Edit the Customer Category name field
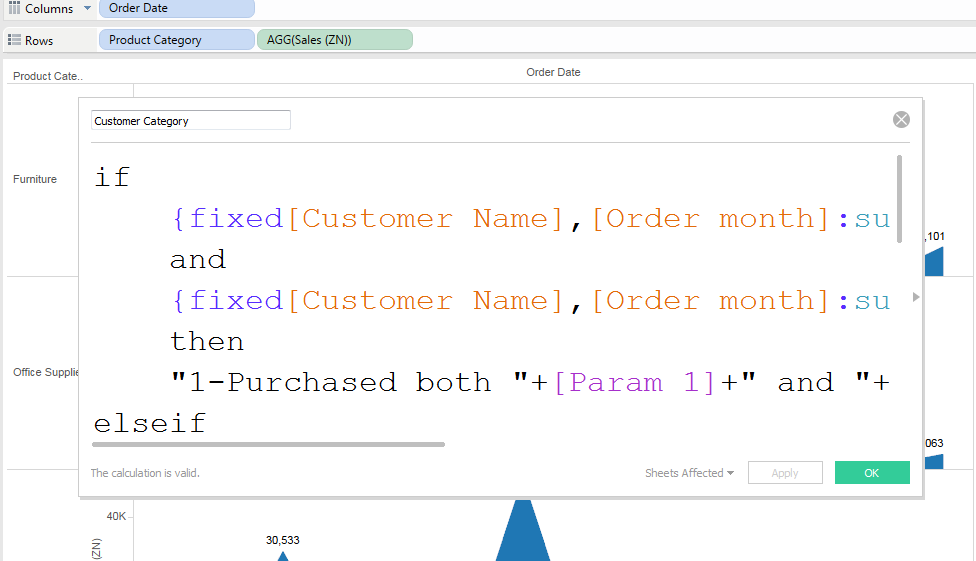Screen dimensions: 976x561 (x=190, y=120)
